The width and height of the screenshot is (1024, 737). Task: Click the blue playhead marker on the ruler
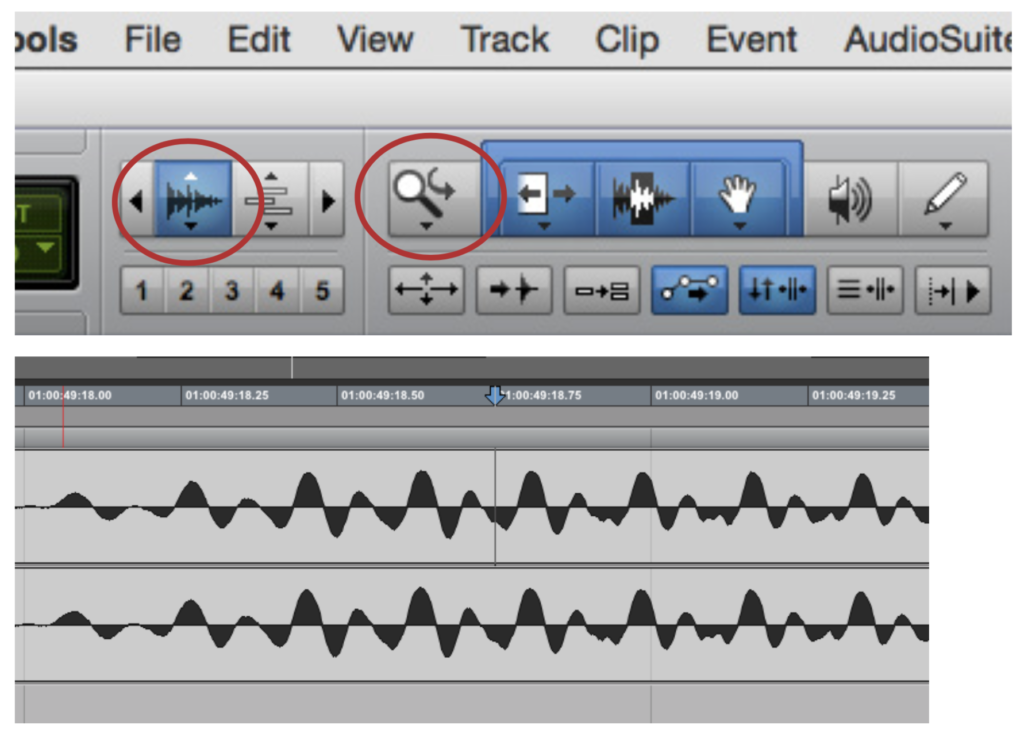click(x=494, y=395)
